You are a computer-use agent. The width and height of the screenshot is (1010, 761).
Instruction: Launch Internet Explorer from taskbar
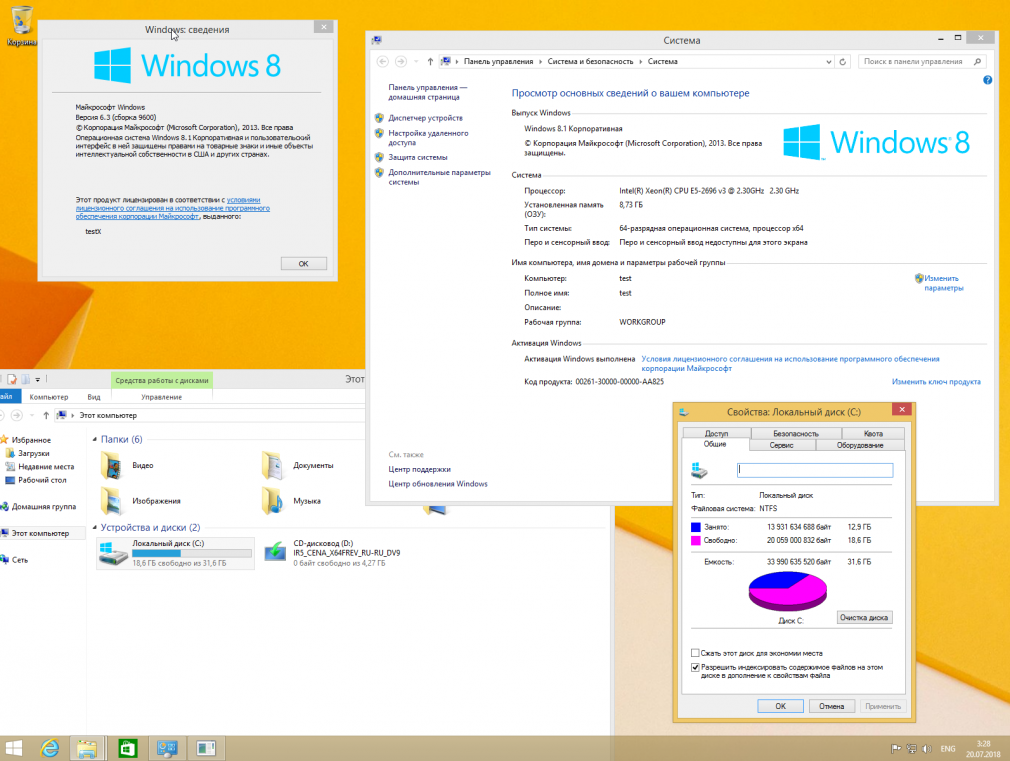(x=50, y=748)
